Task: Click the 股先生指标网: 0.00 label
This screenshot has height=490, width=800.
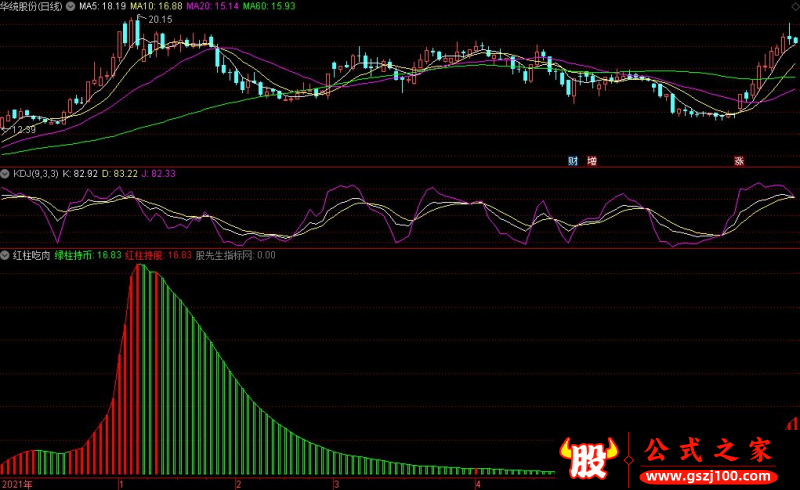Action: click(236, 255)
